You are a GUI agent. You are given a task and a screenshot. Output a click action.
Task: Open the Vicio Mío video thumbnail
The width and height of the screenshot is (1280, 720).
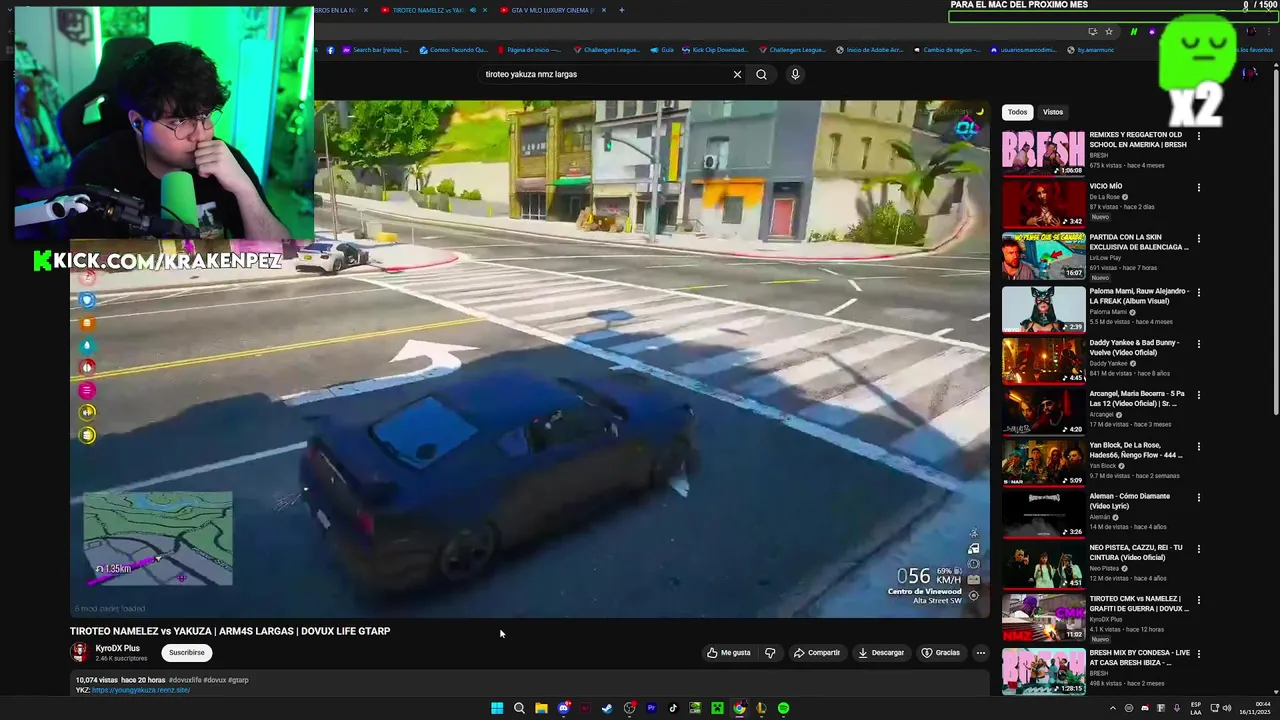tap(1043, 204)
